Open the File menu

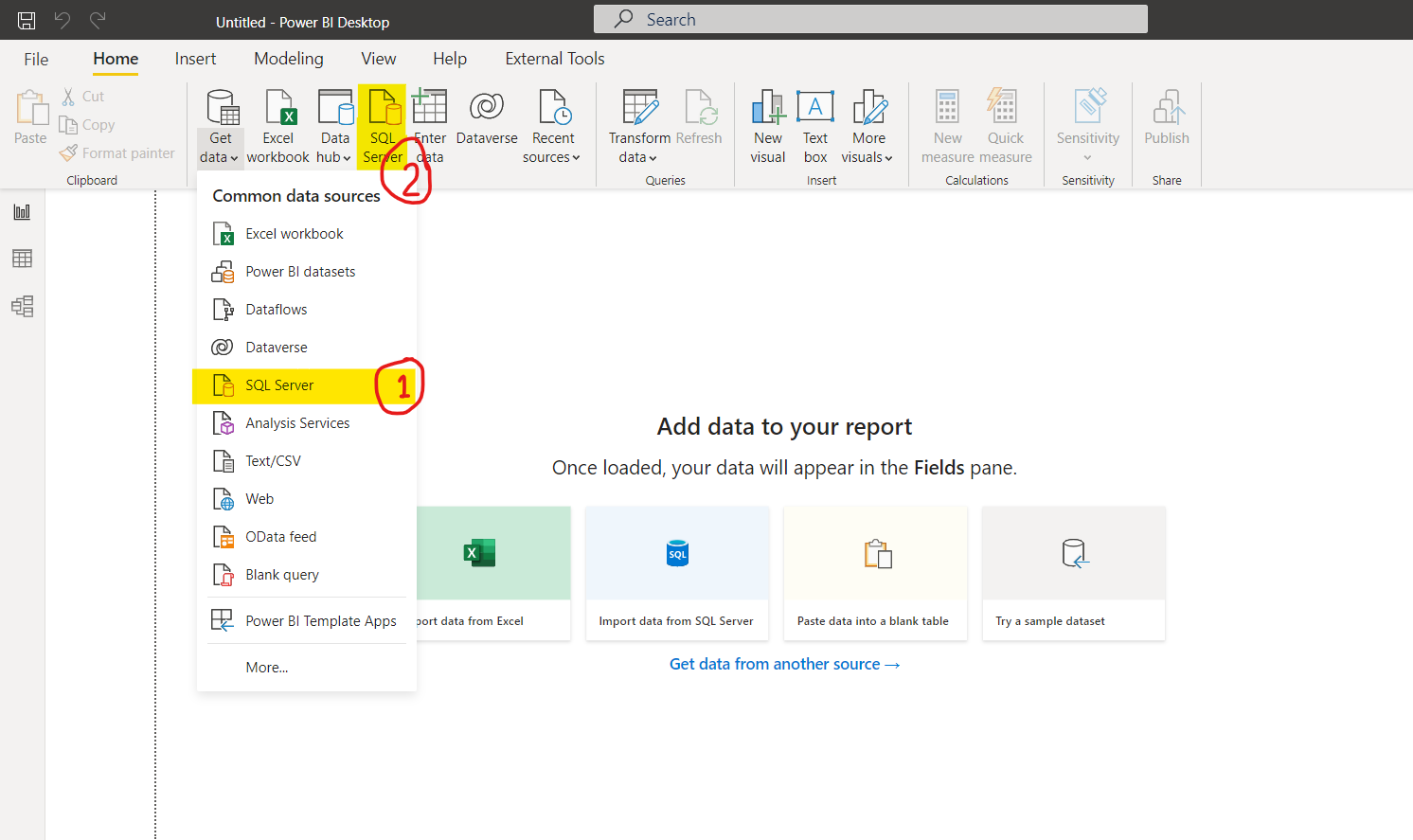click(36, 59)
